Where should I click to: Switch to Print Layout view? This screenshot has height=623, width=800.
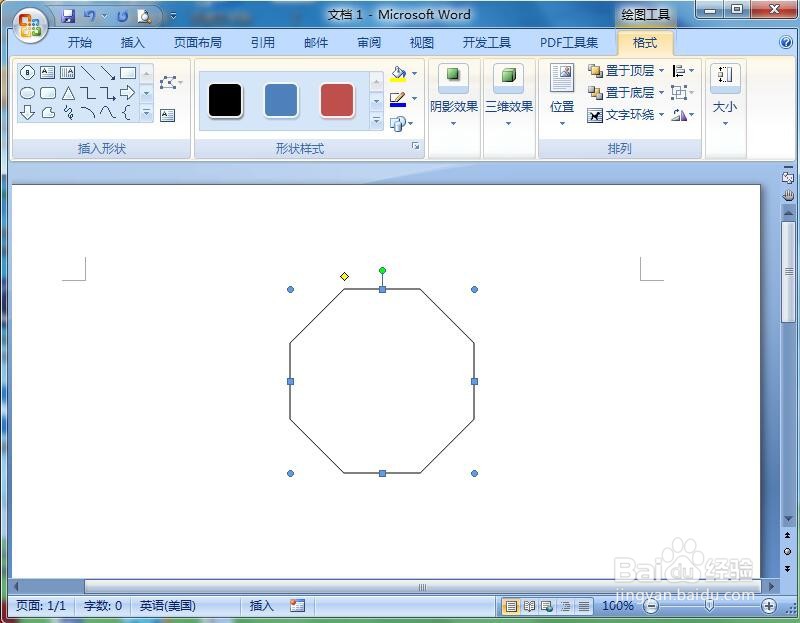[x=511, y=606]
